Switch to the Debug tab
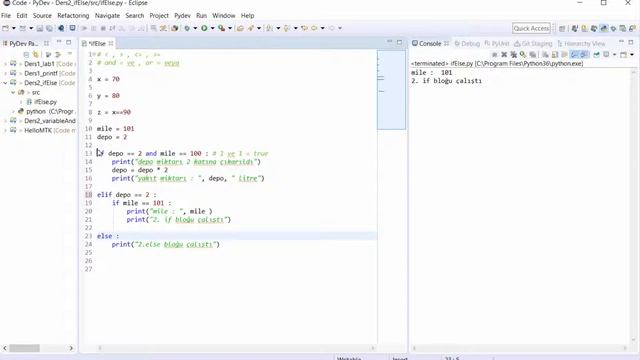 click(467, 43)
